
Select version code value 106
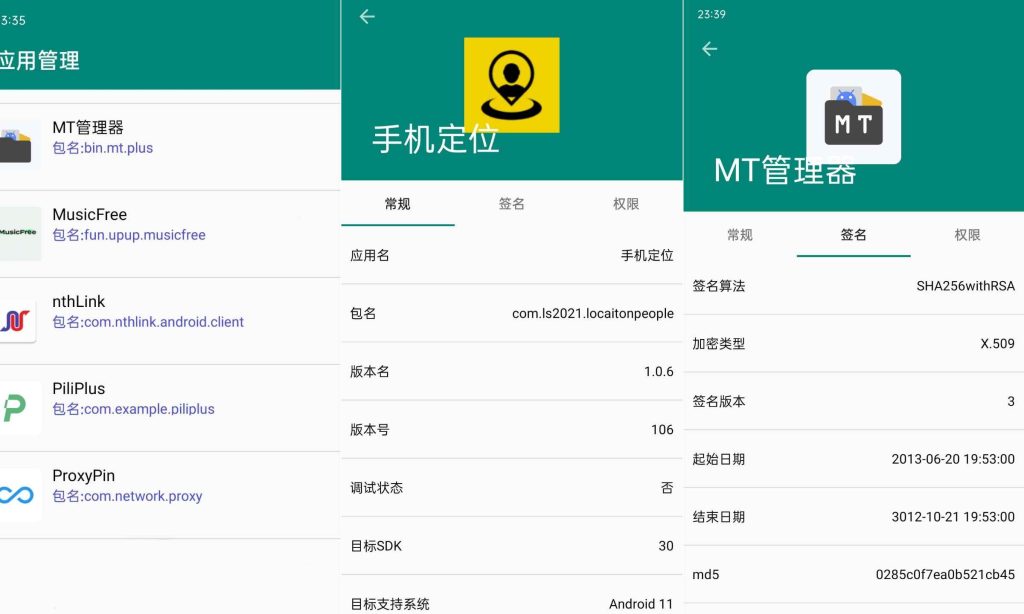[662, 430]
